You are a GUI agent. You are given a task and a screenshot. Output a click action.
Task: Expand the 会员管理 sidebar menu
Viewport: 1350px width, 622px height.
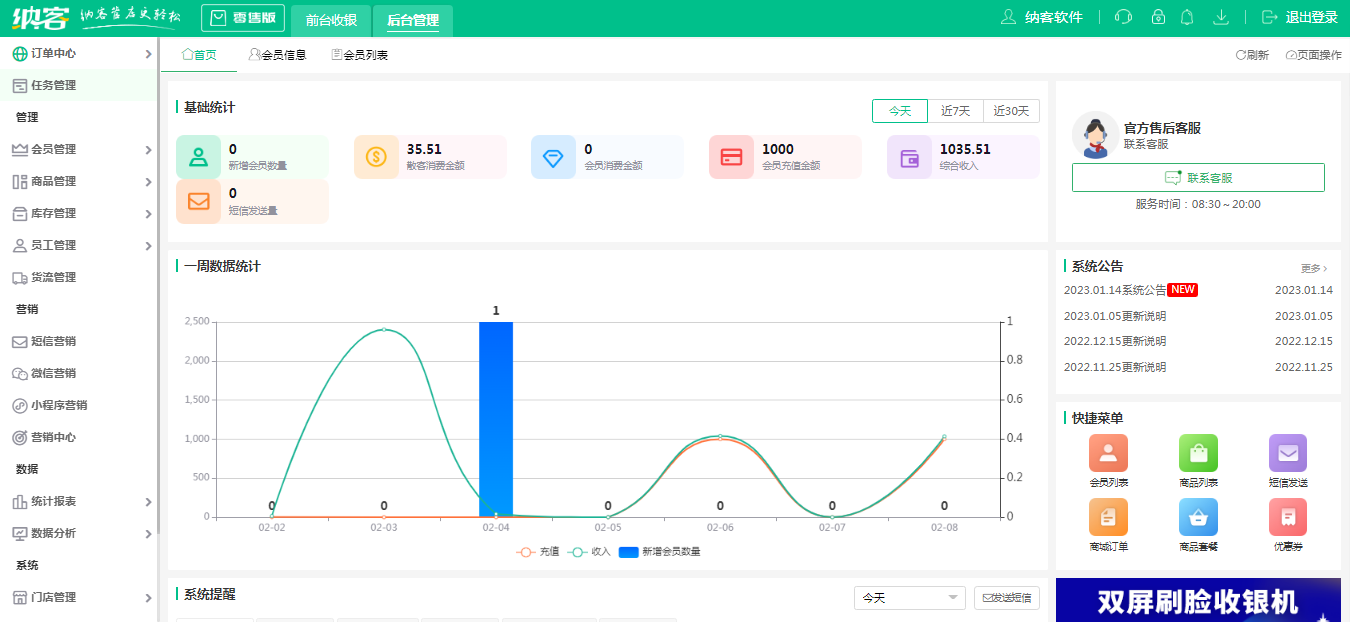click(x=80, y=149)
